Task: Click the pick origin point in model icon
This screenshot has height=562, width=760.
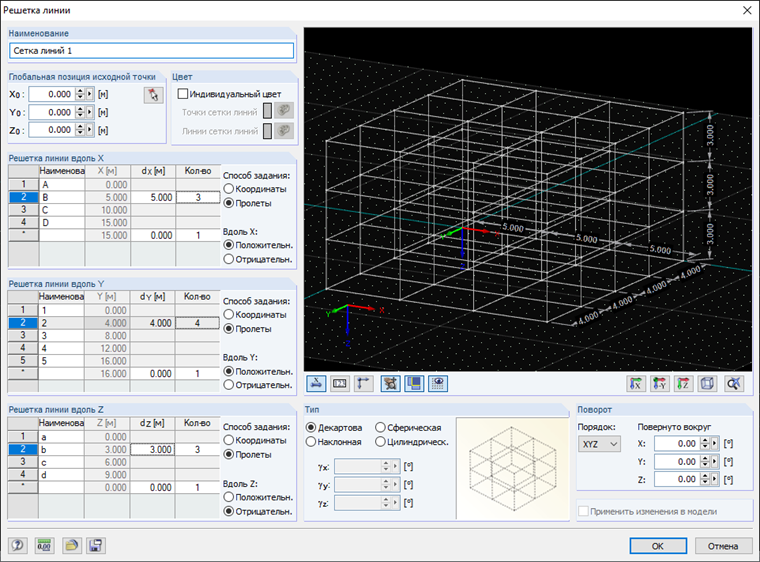Action: coord(152,95)
